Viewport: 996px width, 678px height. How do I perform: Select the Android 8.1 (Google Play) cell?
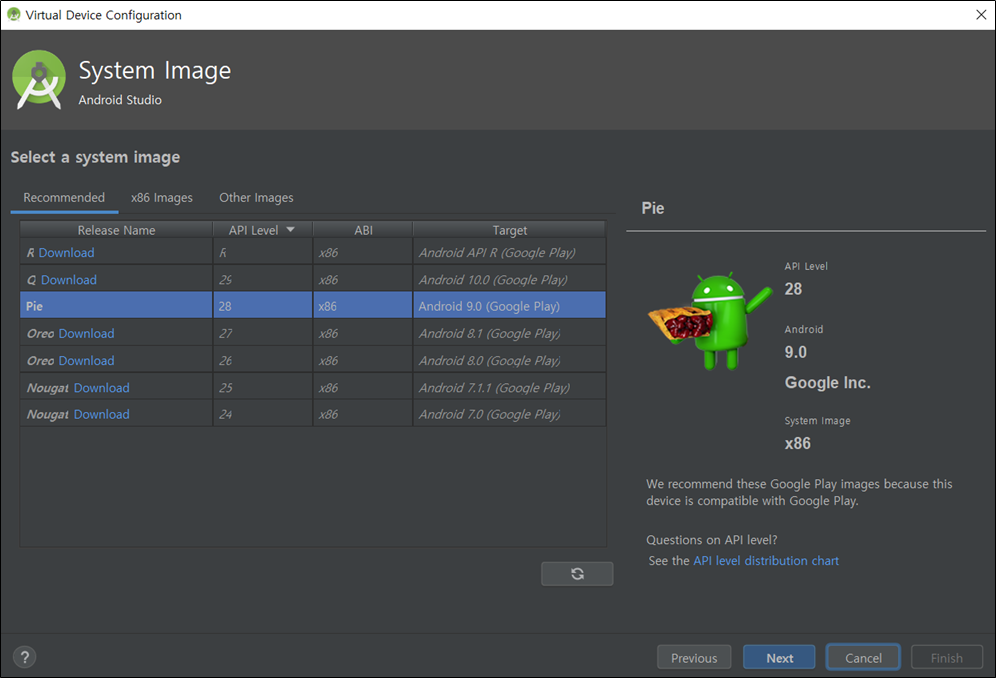click(x=509, y=333)
